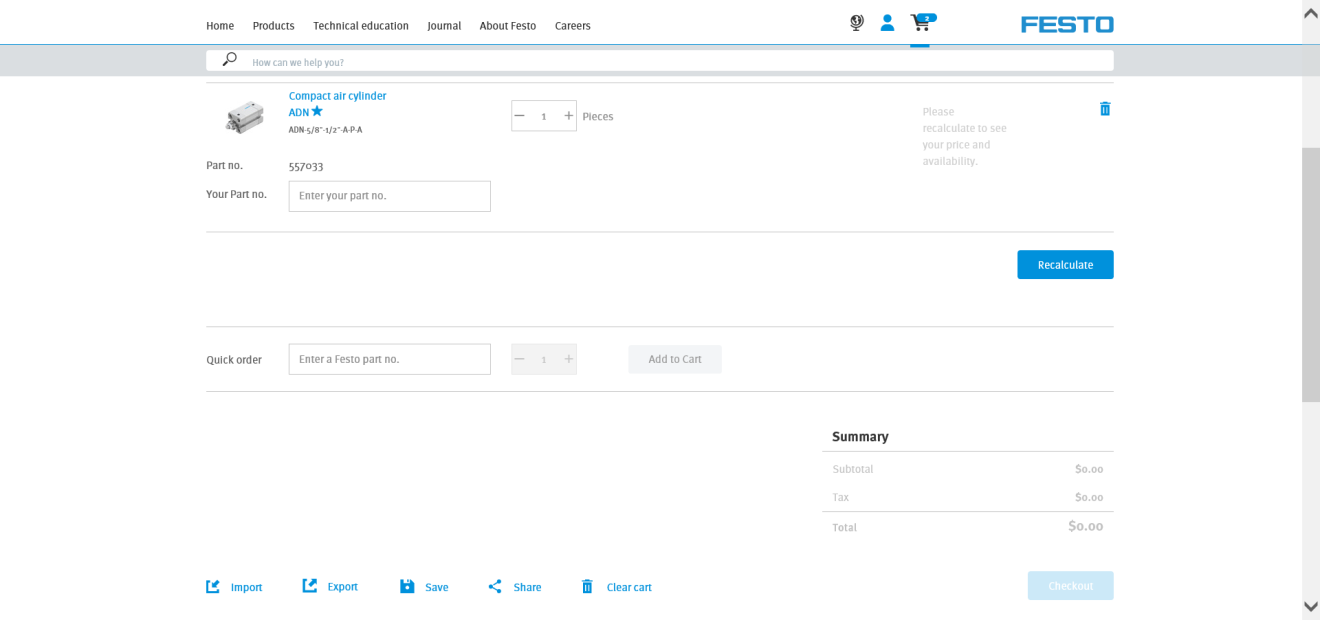Open the shopping cart icon
Screen dimensions: 1320x620
920,22
